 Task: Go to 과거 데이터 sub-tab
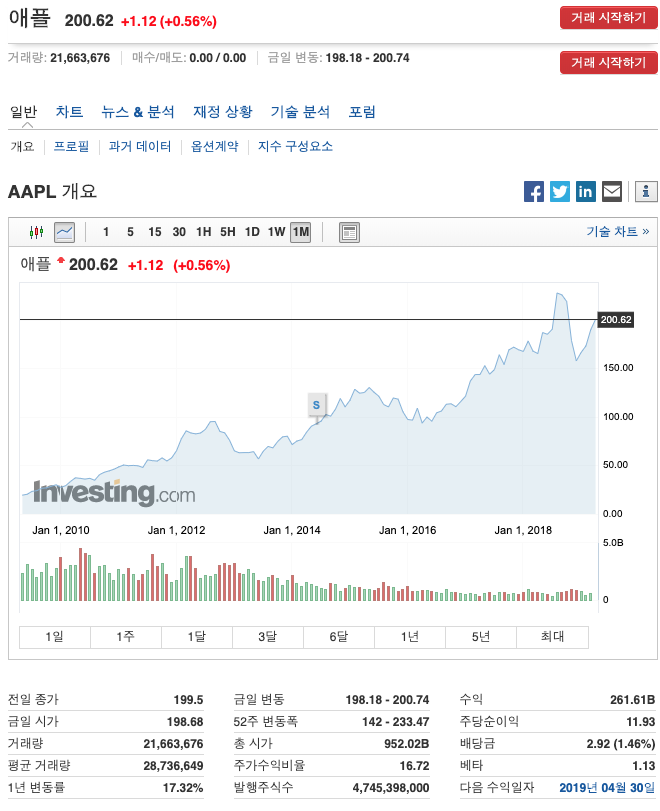(x=140, y=146)
